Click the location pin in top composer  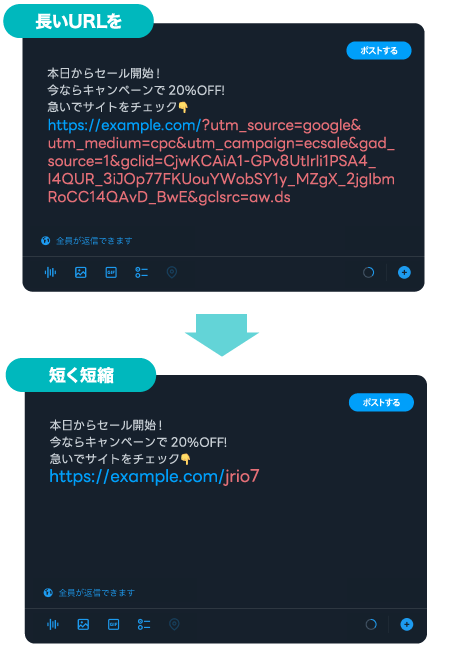172,272
